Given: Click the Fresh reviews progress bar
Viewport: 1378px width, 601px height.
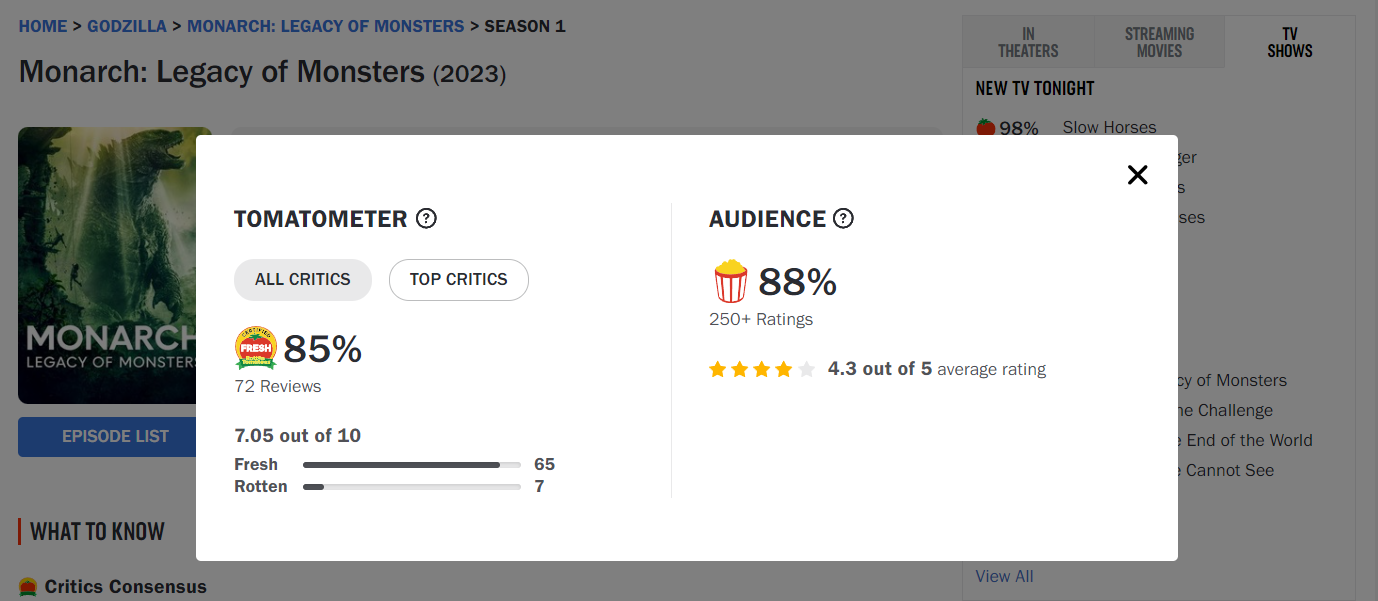Looking at the screenshot, I should [412, 465].
